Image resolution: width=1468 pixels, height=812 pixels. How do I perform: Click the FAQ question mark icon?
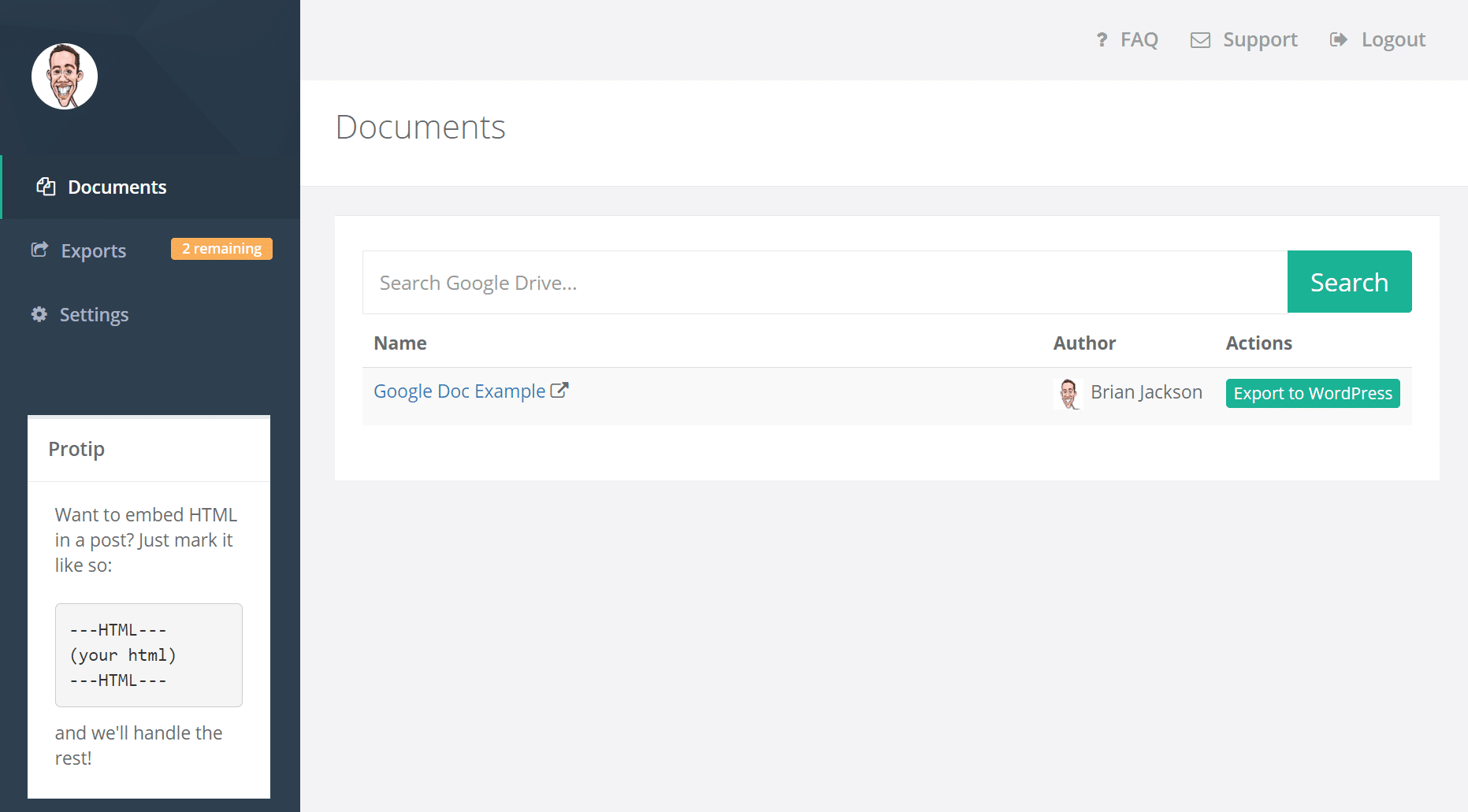(x=1102, y=39)
